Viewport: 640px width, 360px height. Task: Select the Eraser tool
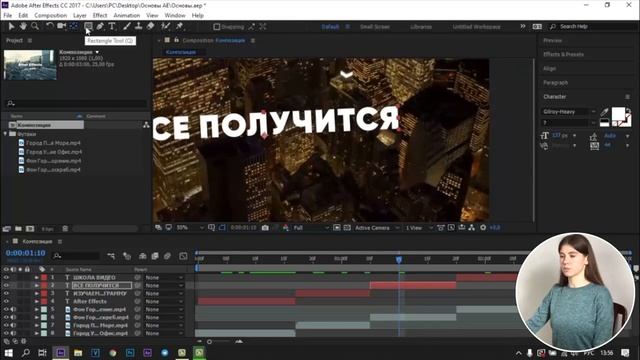click(x=151, y=26)
